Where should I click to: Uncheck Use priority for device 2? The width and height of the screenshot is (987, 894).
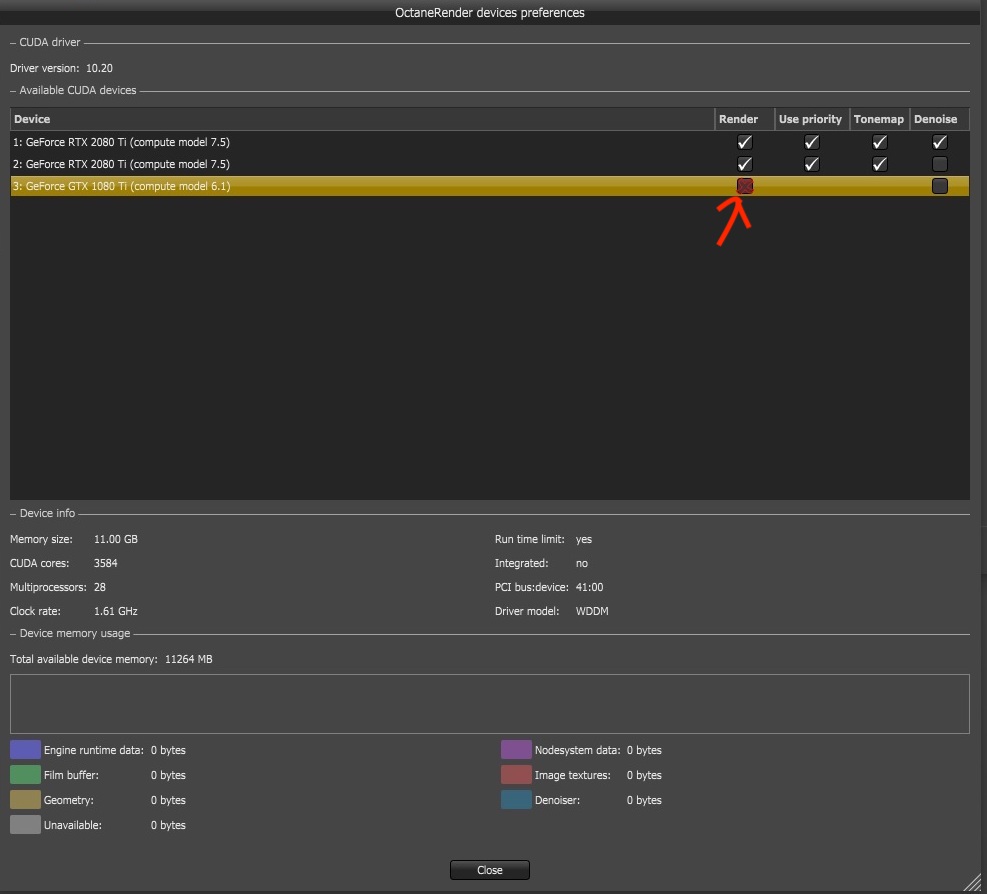pyautogui.click(x=811, y=164)
